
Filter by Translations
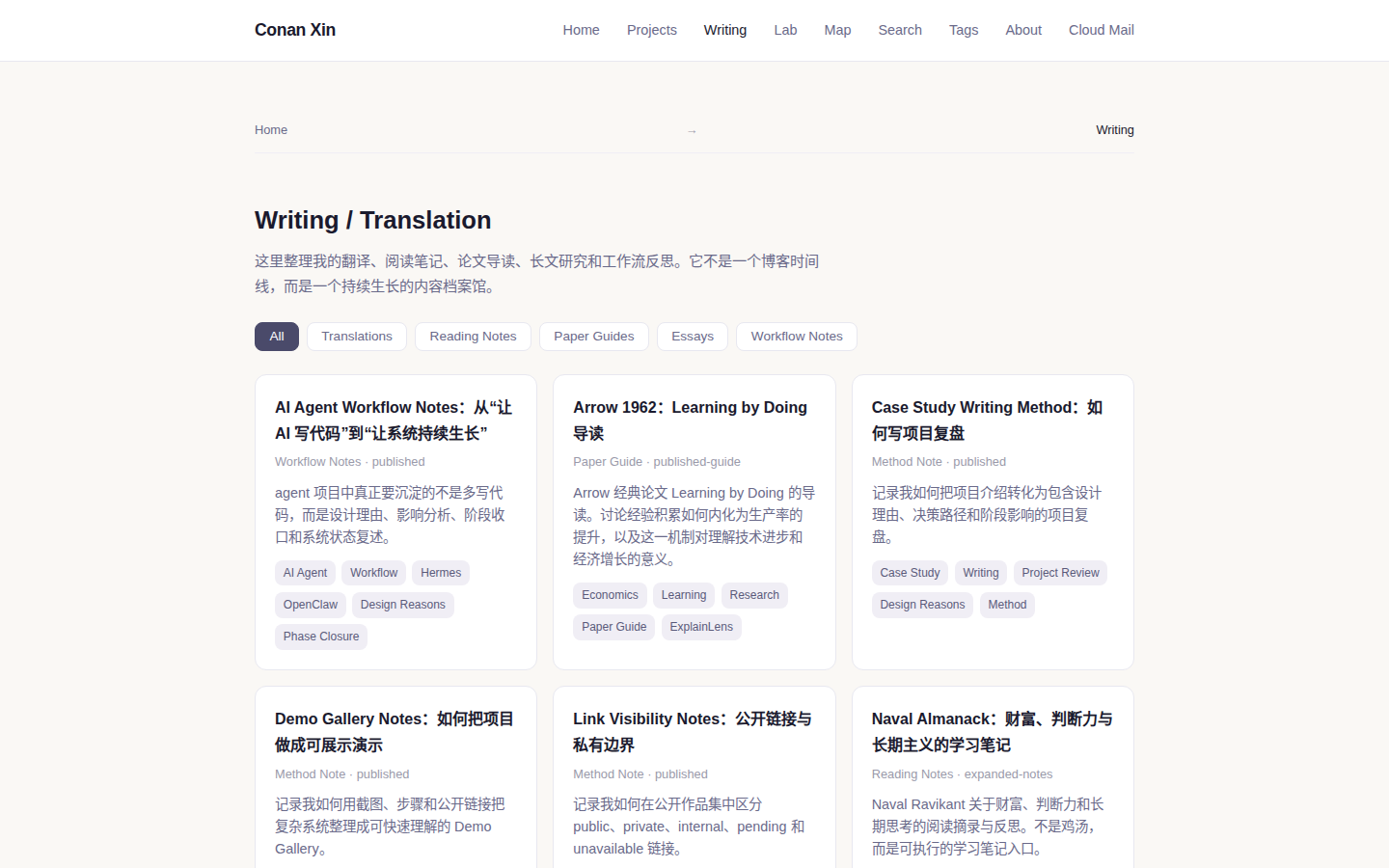click(x=357, y=337)
